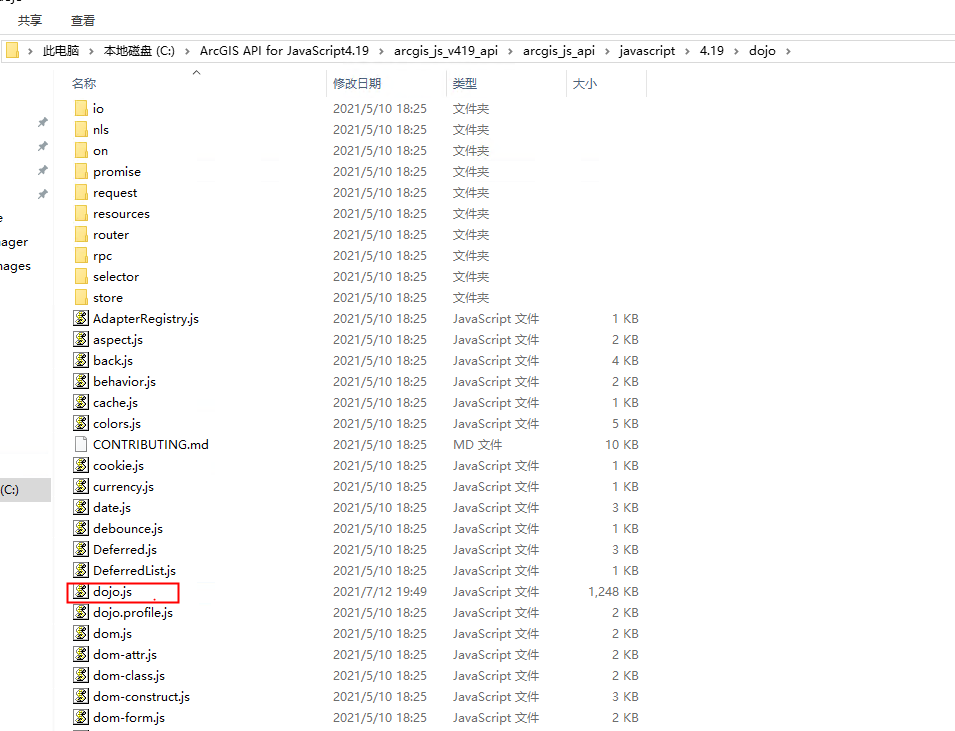955x731 pixels.
Task: Click the store folder icon
Action: pyautogui.click(x=81, y=297)
